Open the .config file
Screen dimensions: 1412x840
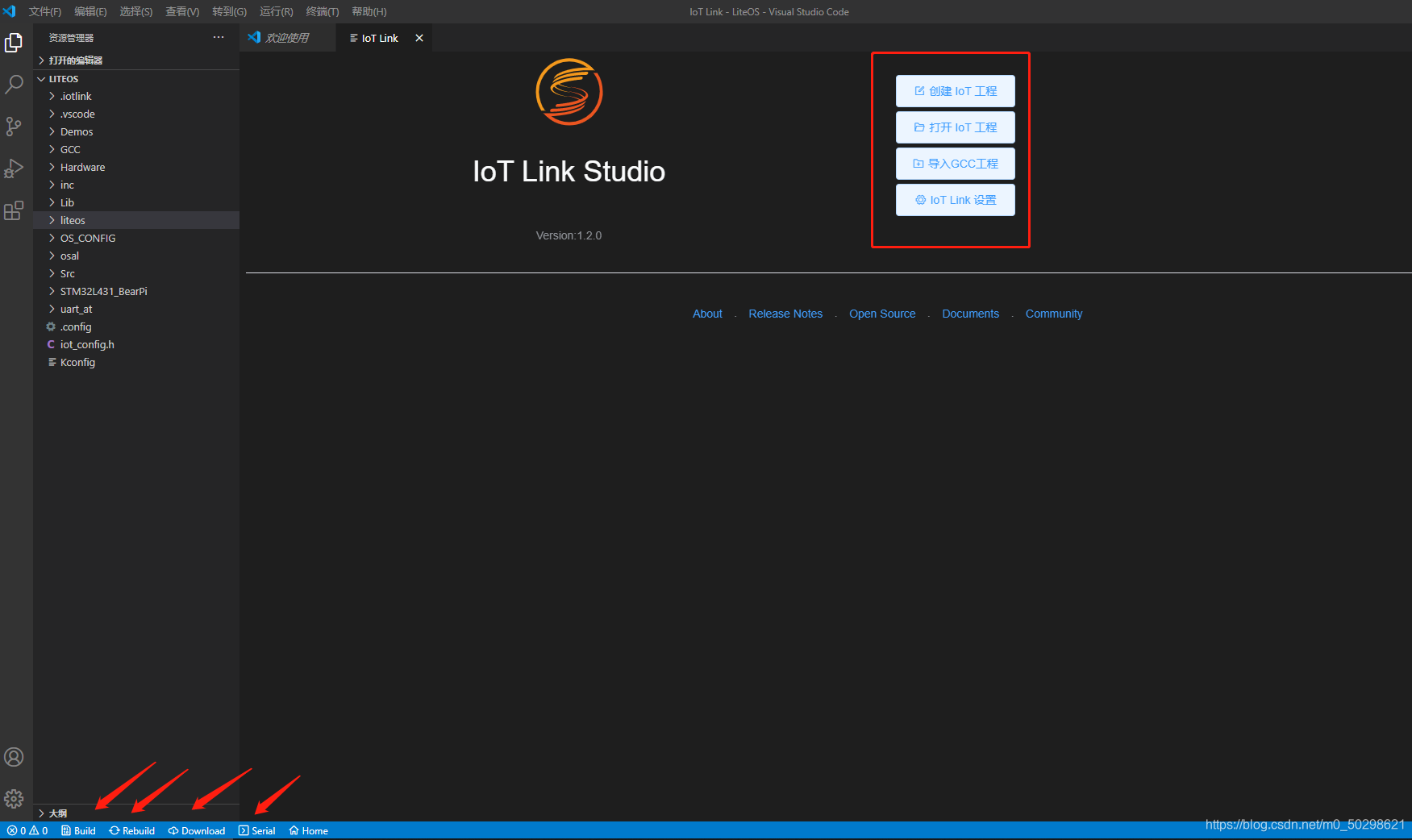tap(136, 327)
